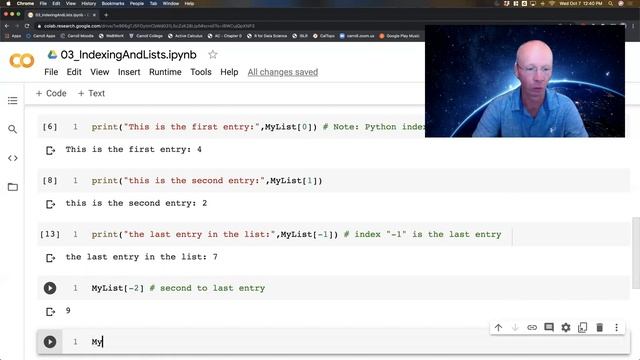Image resolution: width=640 pixels, height=360 pixels.
Task: Open the Files folder sidebar icon
Action: (x=13, y=187)
